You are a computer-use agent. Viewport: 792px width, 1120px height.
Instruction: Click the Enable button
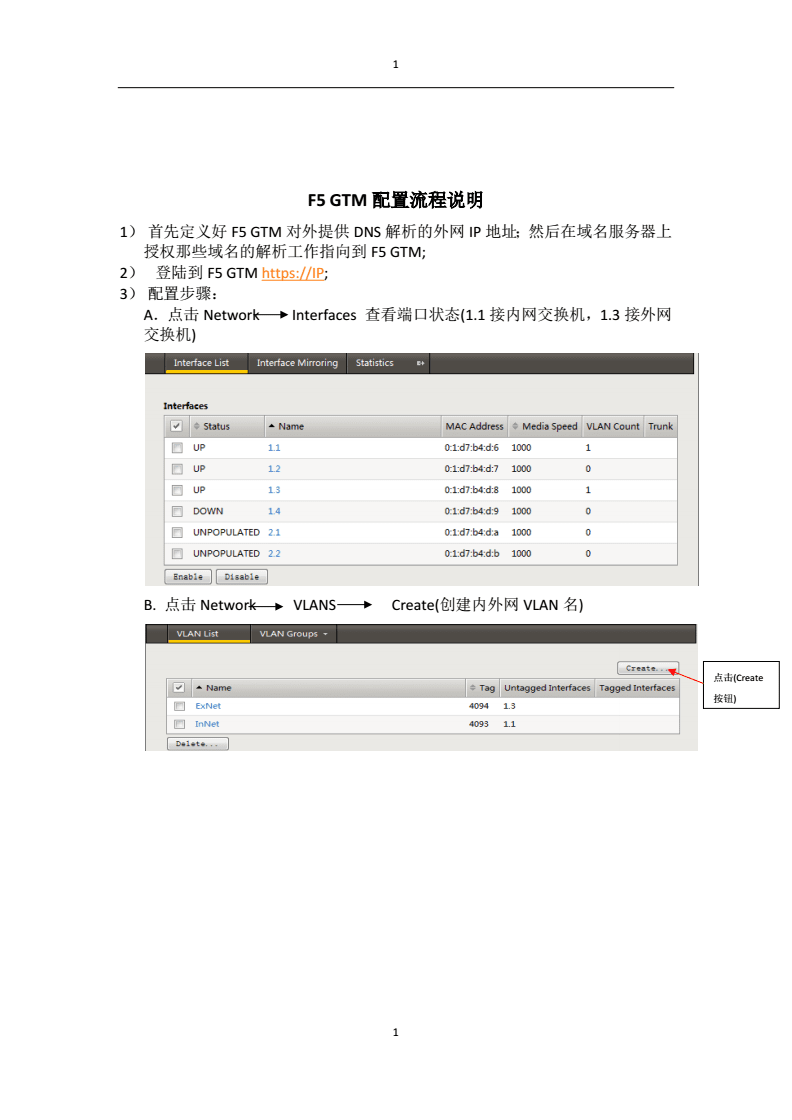point(188,577)
